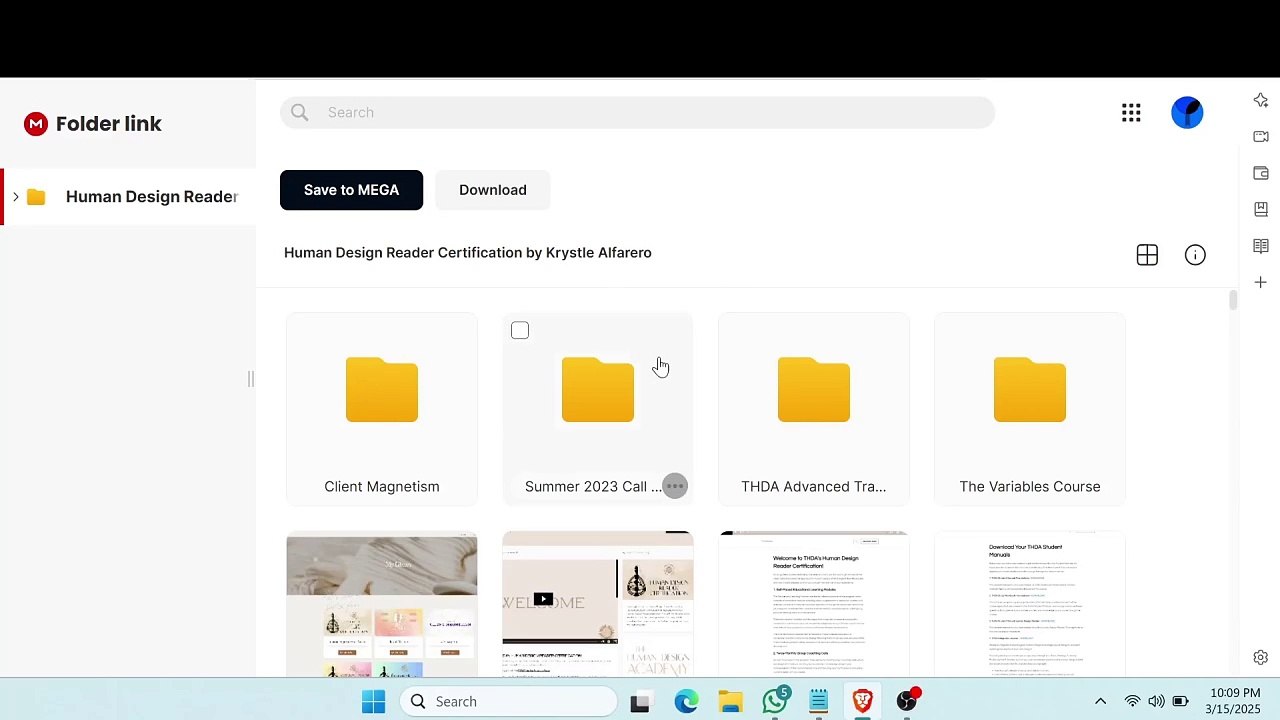Open the product grid screenshot thumbnail

coord(382,604)
